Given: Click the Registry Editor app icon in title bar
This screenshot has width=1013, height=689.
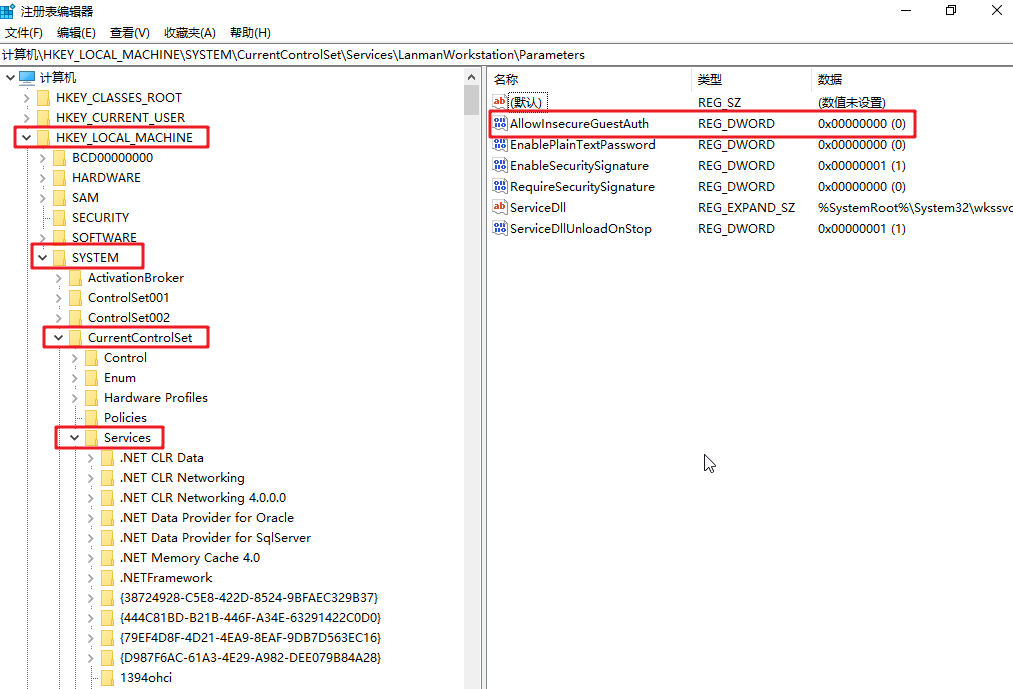Looking at the screenshot, I should point(8,11).
